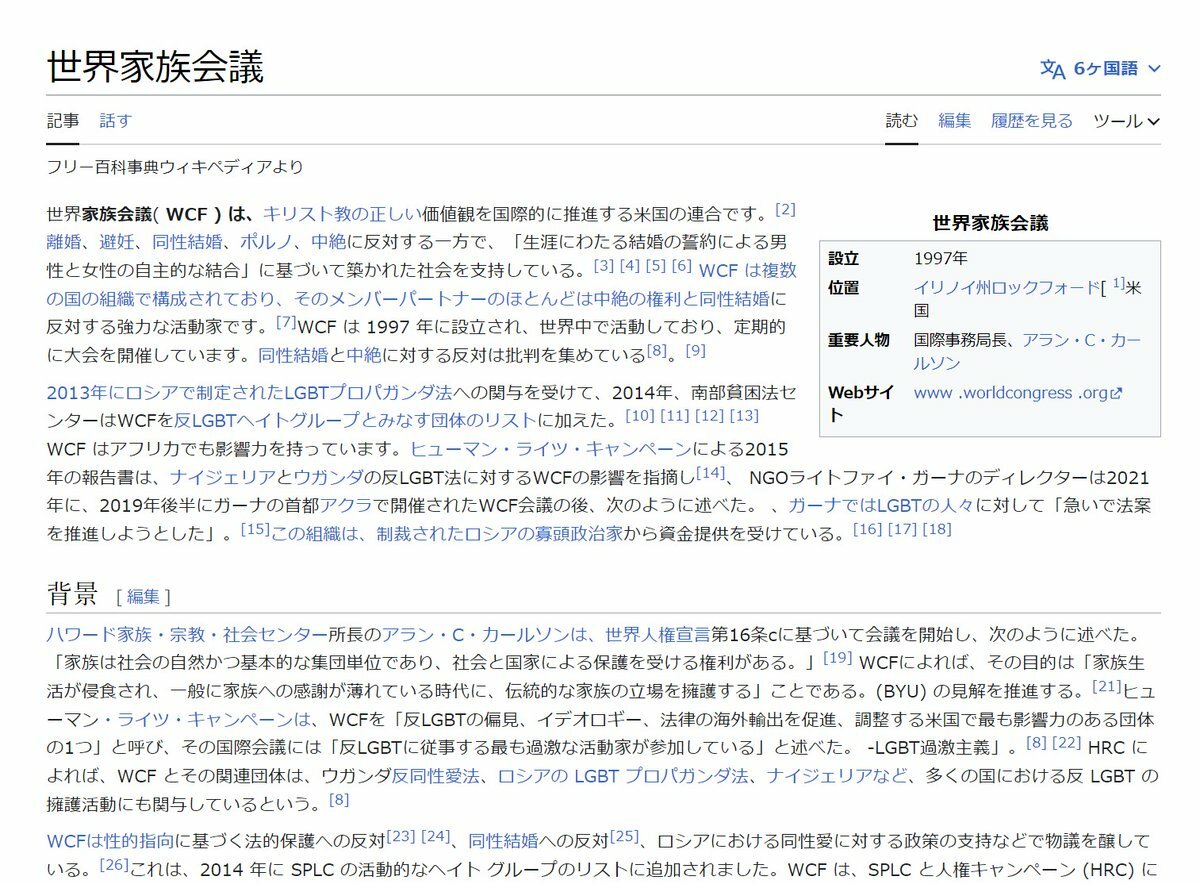
Task: Switch to the 話す tab
Action: (x=116, y=121)
